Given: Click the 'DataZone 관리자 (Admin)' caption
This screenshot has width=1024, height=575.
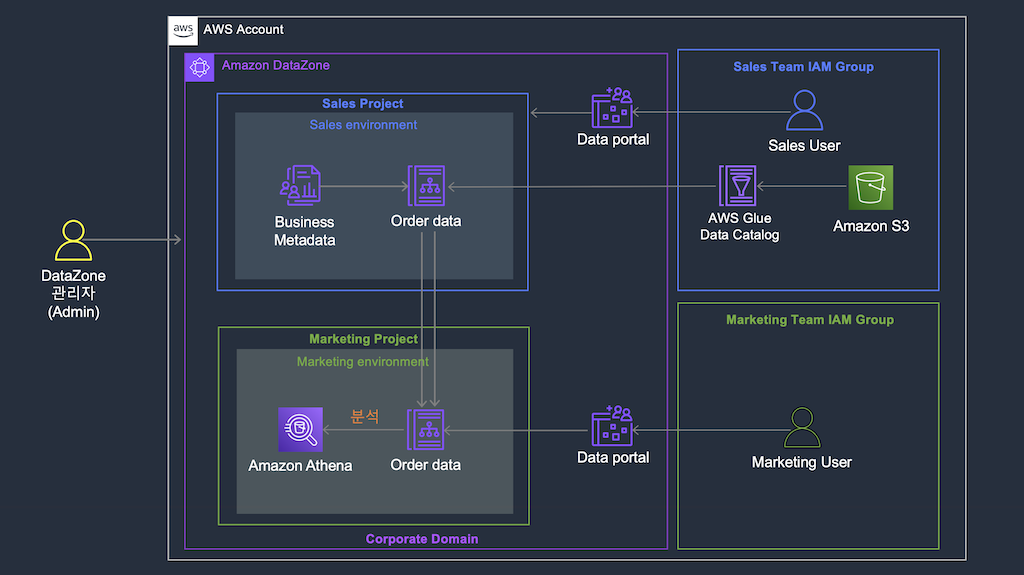Looking at the screenshot, I should point(73,293).
